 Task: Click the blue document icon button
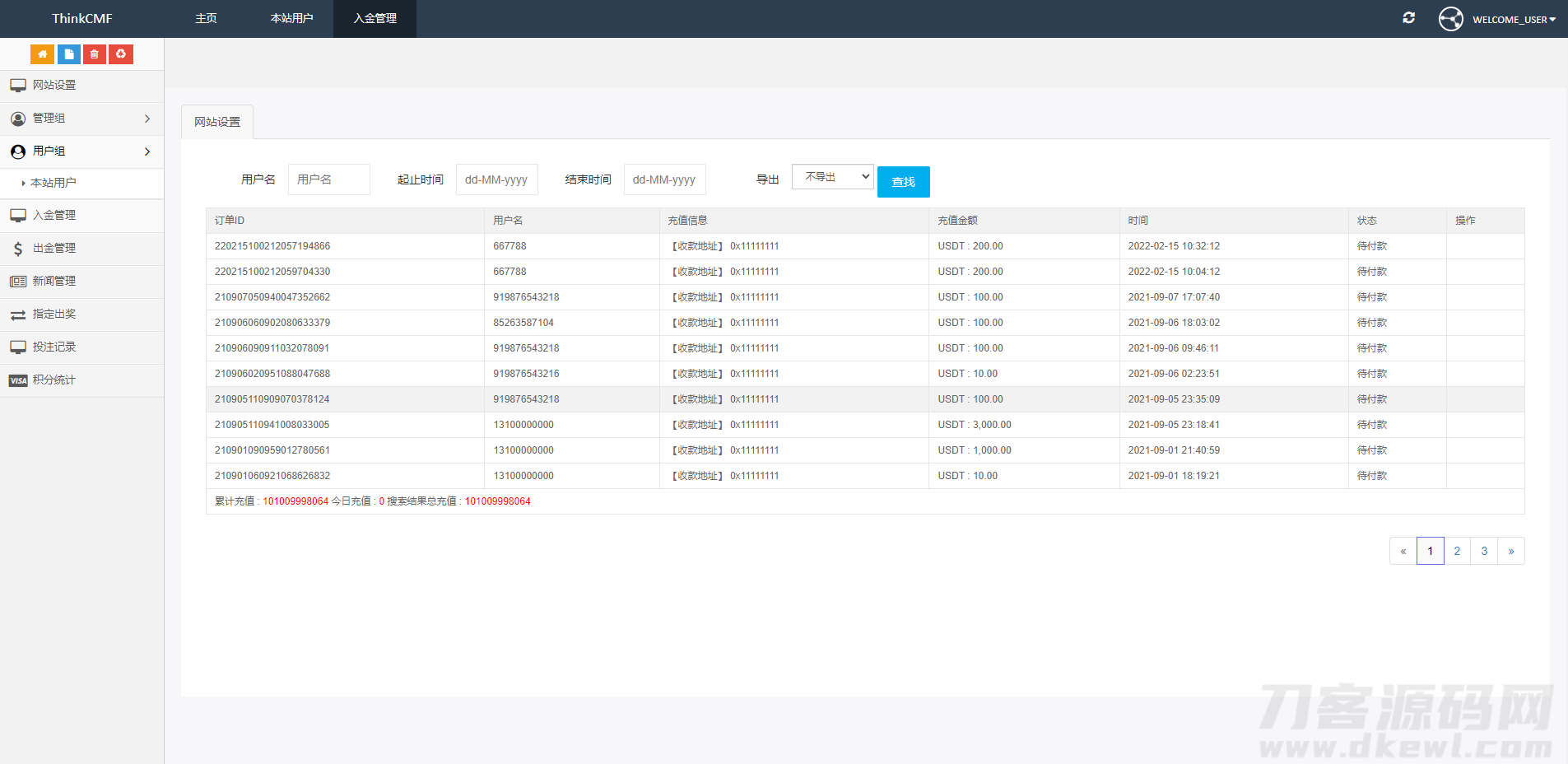click(x=68, y=54)
